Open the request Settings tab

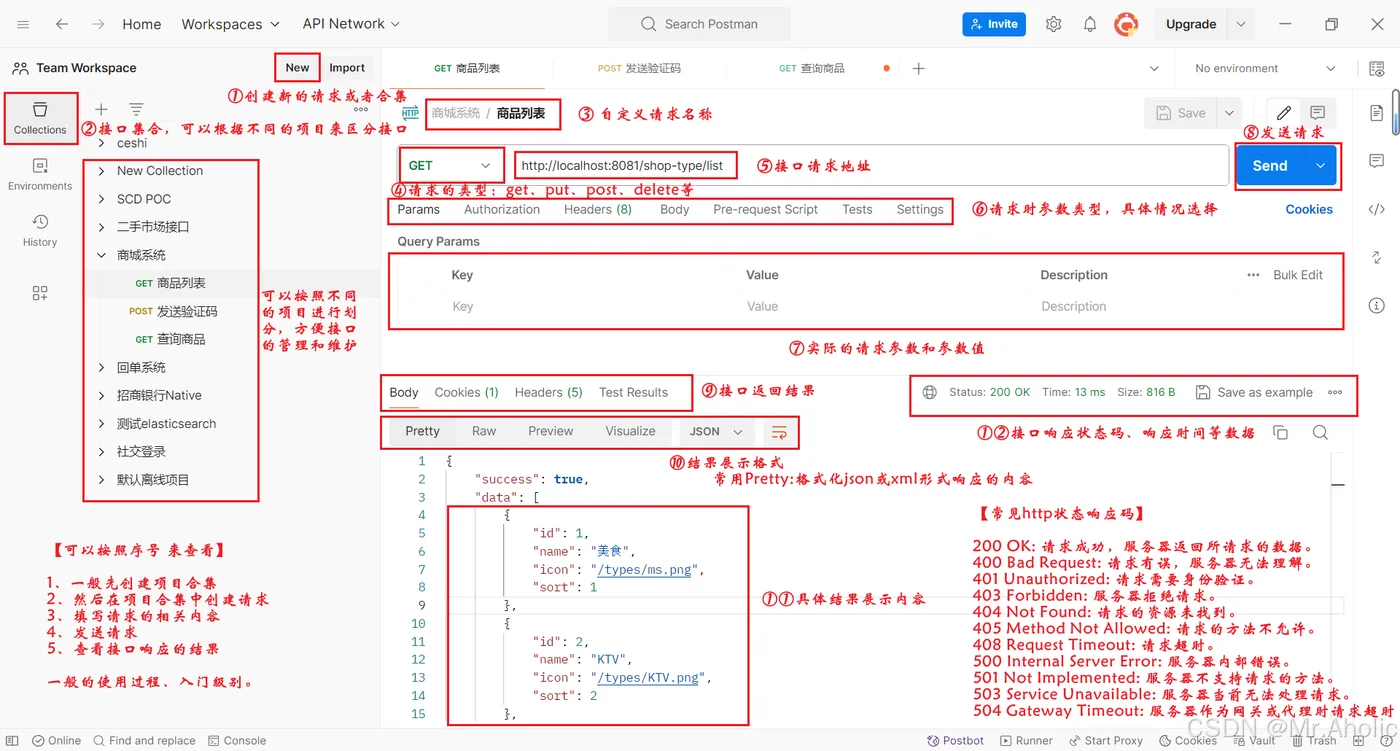tap(920, 210)
